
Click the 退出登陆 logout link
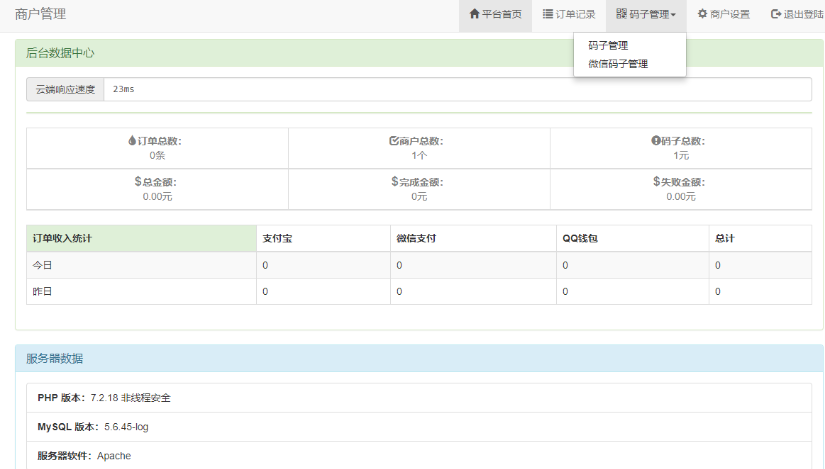pos(797,14)
